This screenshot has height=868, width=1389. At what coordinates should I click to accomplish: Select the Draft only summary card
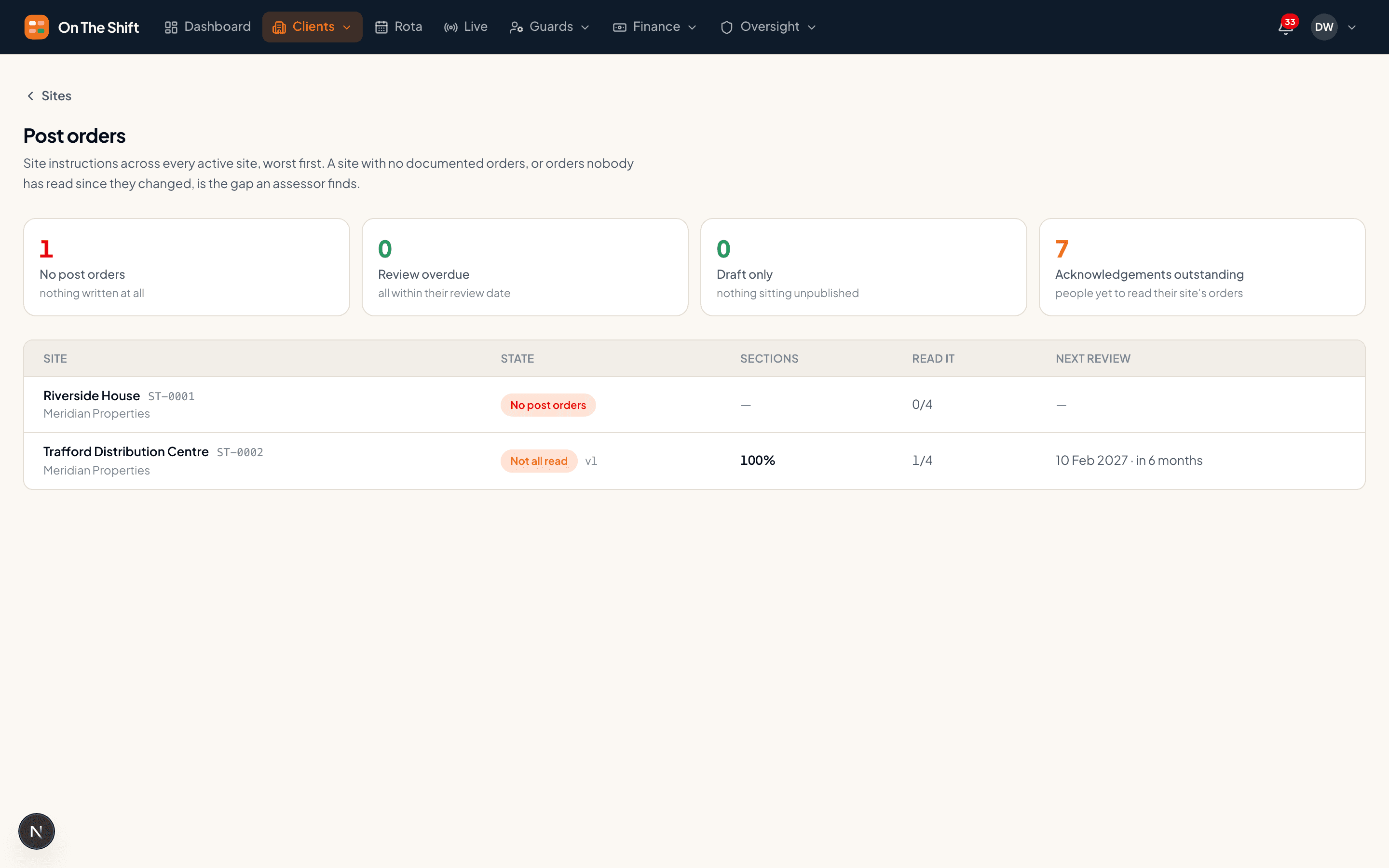(x=863, y=267)
